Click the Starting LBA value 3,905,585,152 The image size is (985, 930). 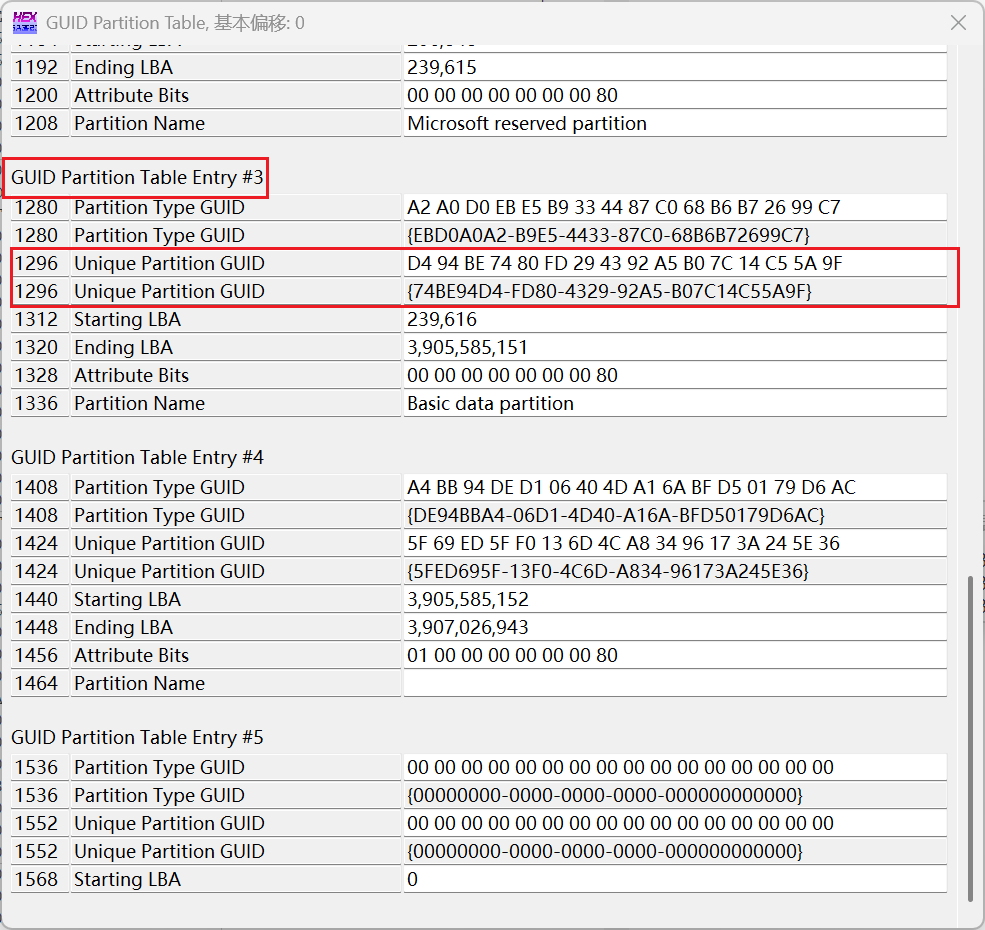(467, 599)
